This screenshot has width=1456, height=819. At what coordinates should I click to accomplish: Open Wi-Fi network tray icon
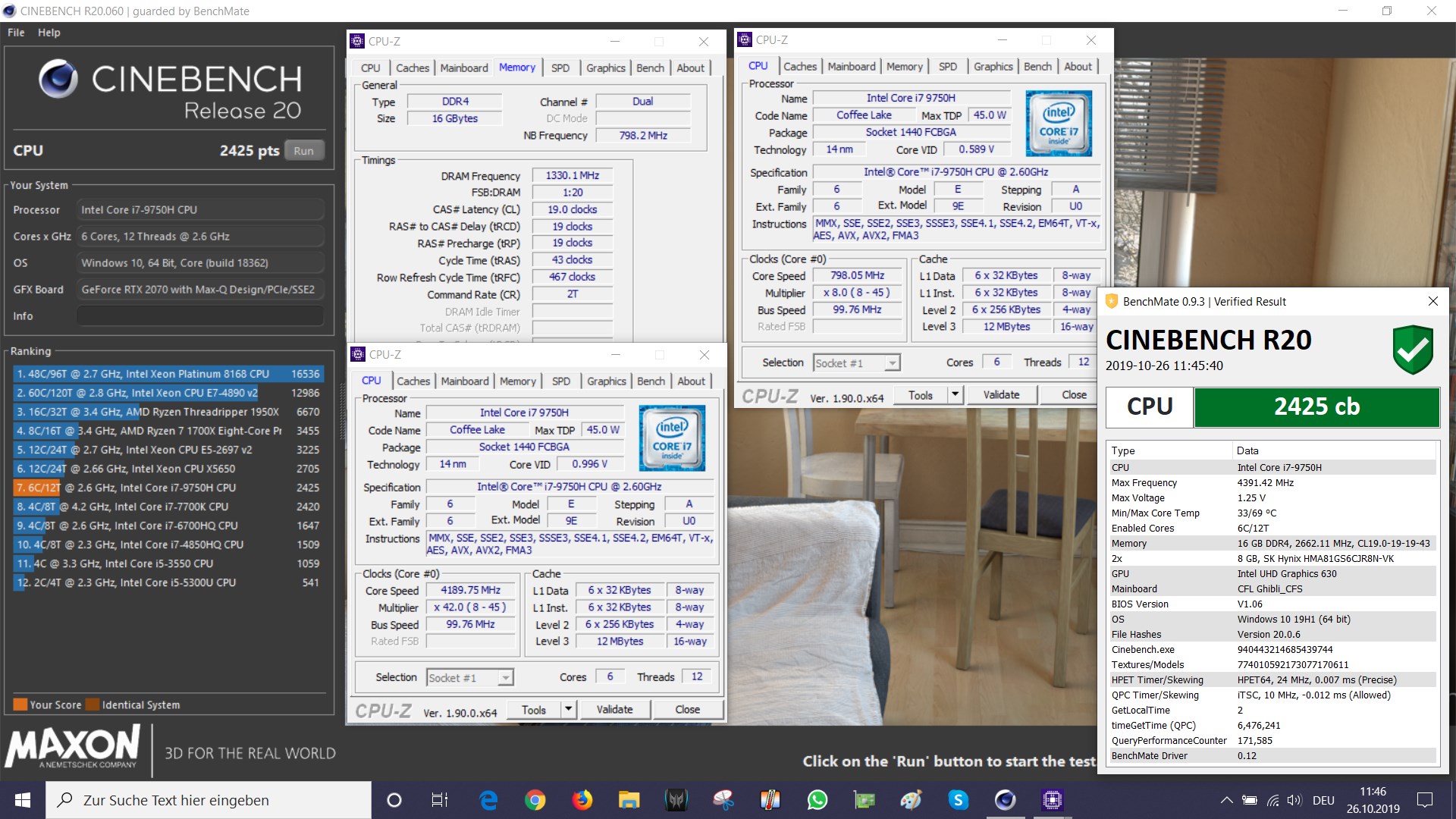(x=1272, y=800)
